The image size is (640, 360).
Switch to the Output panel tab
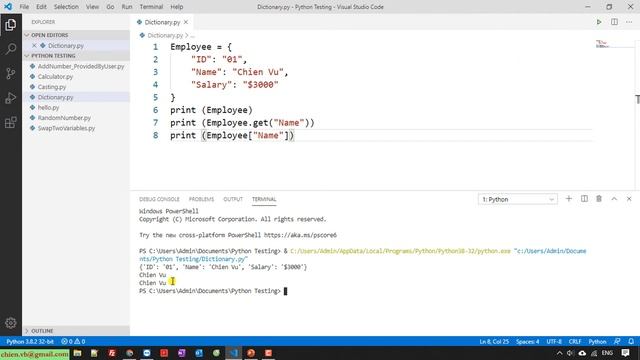click(233, 199)
